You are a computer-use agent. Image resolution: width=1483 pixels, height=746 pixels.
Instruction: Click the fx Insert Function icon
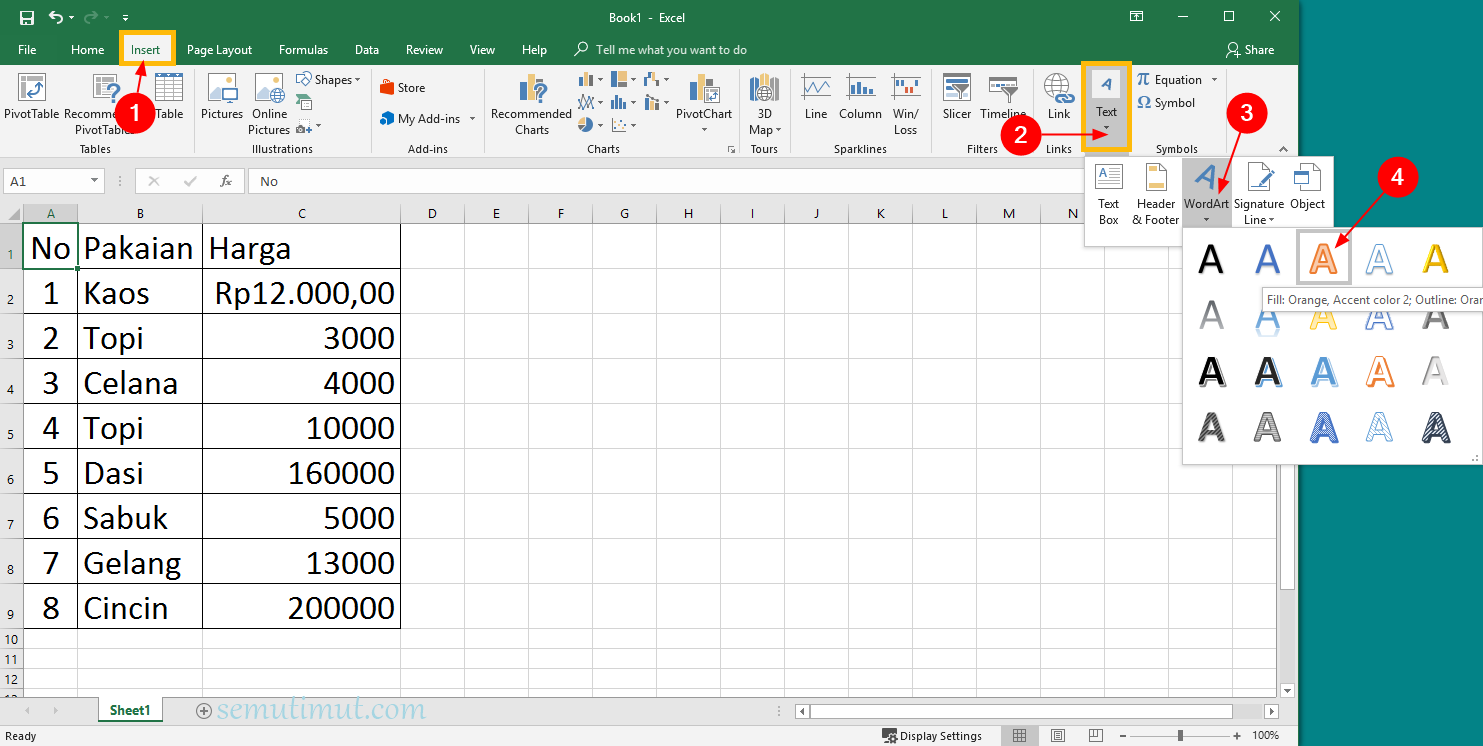(x=226, y=181)
